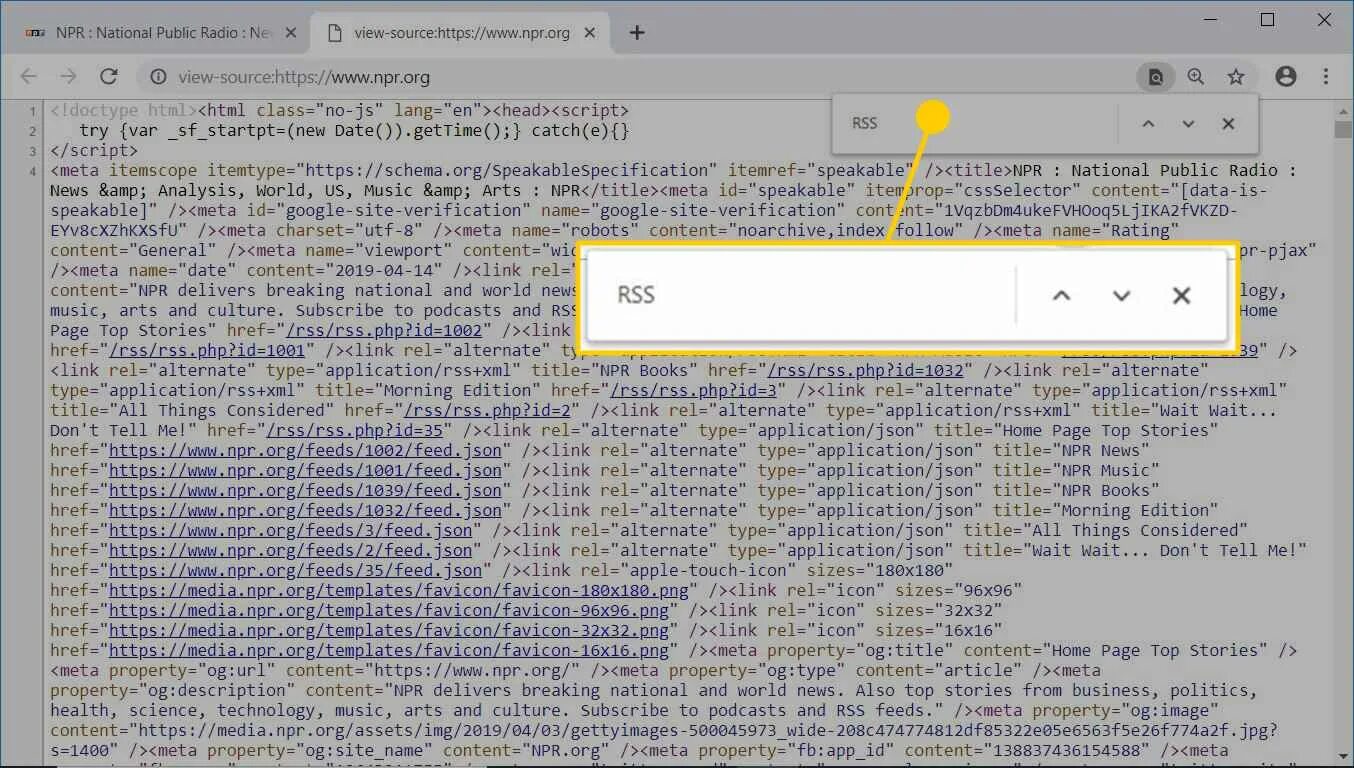The image size is (1354, 768).
Task: Open the Chrome profile avatar
Action: coord(1286,77)
